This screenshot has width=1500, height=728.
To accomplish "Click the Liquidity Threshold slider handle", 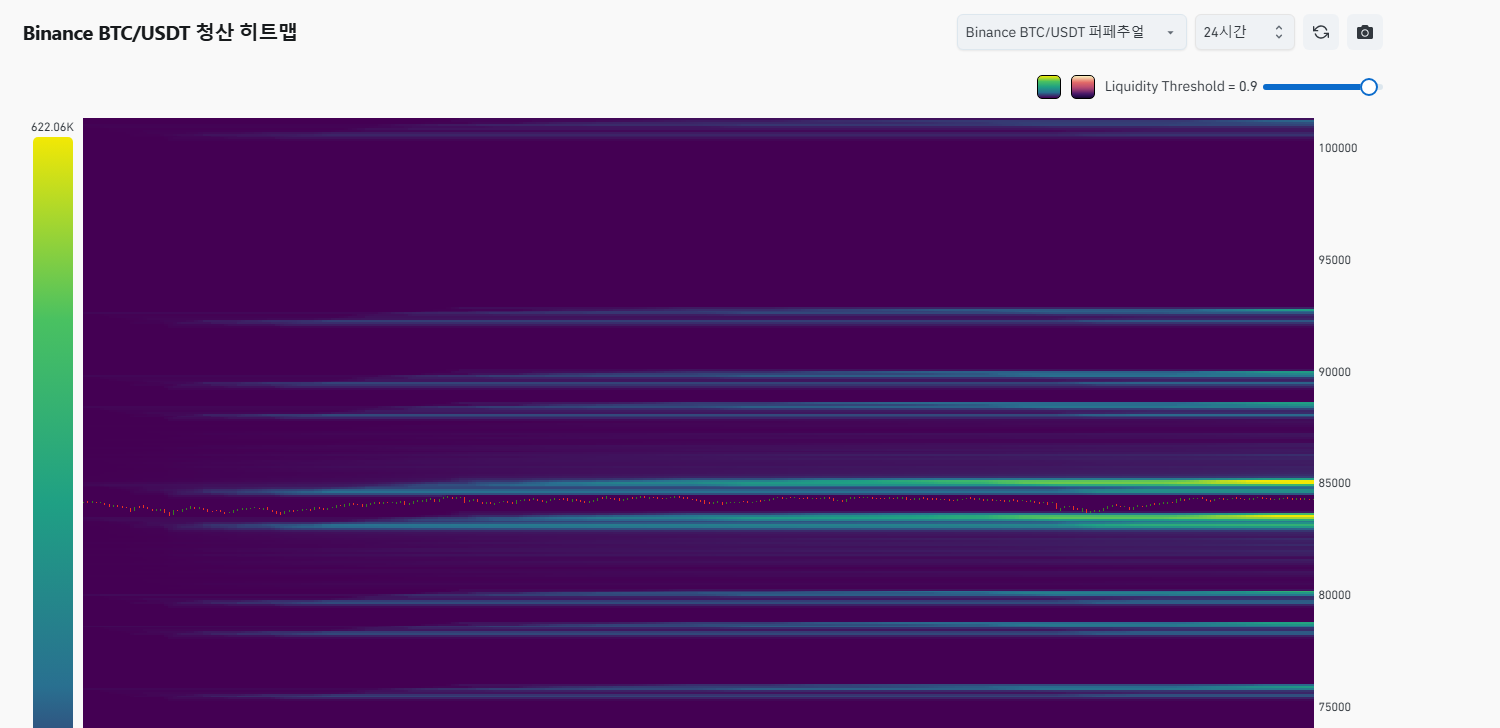I will 1369,87.
